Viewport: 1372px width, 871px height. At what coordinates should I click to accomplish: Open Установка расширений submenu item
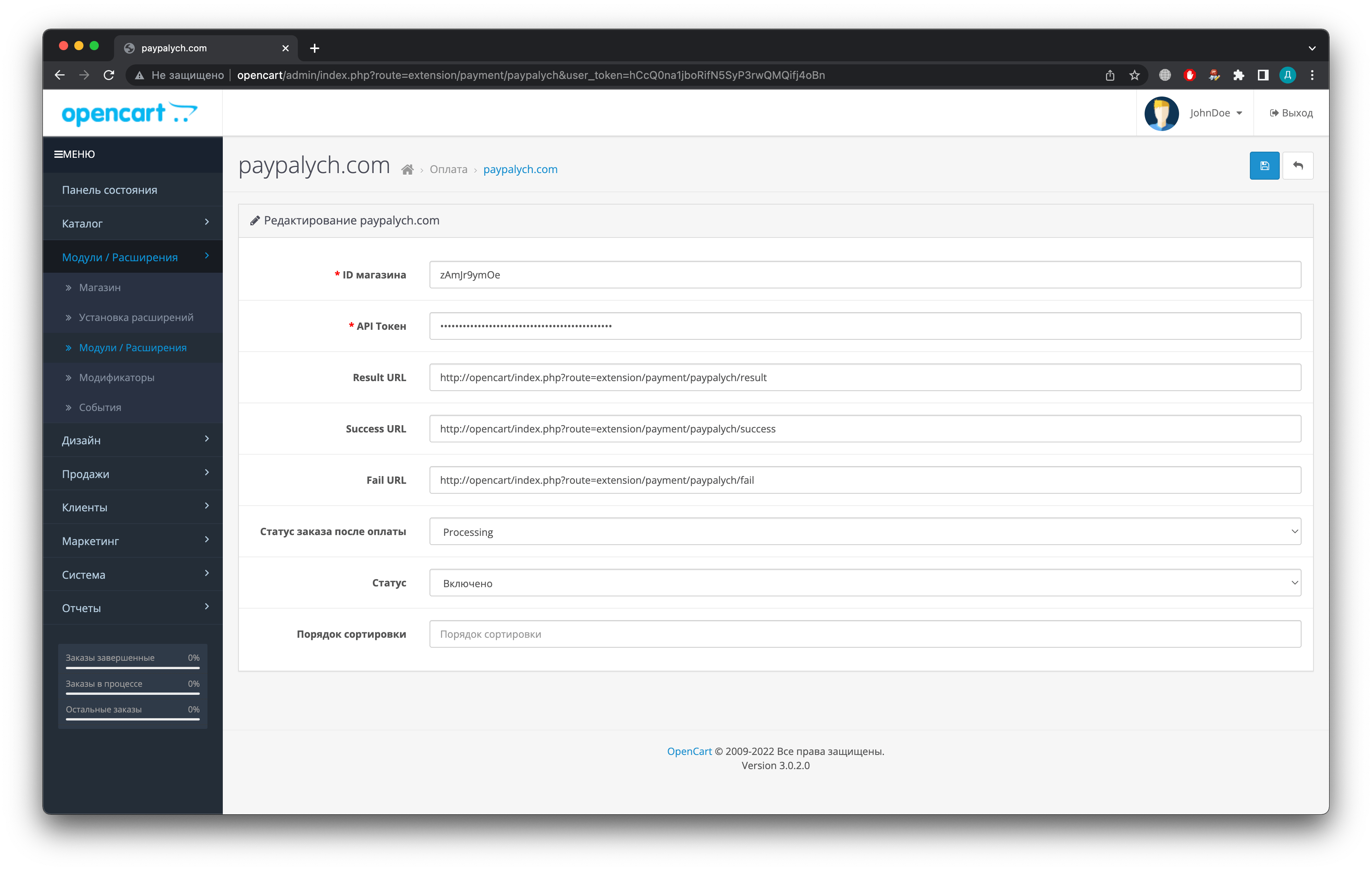[133, 318]
